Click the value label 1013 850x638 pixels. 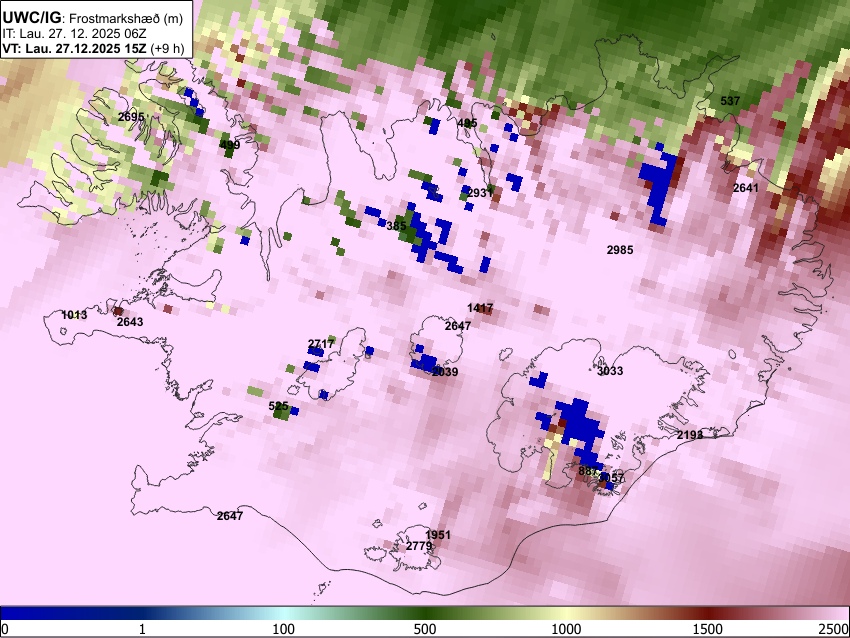74,315
